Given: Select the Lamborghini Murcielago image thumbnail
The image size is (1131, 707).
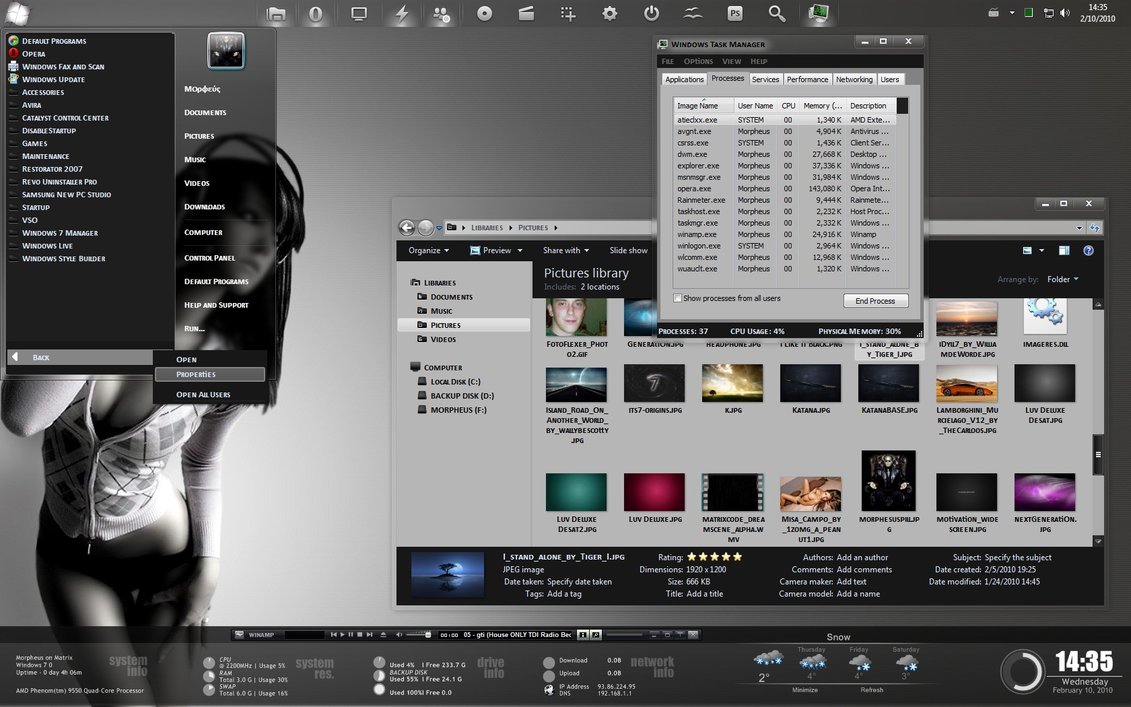Looking at the screenshot, I should pyautogui.click(x=966, y=383).
